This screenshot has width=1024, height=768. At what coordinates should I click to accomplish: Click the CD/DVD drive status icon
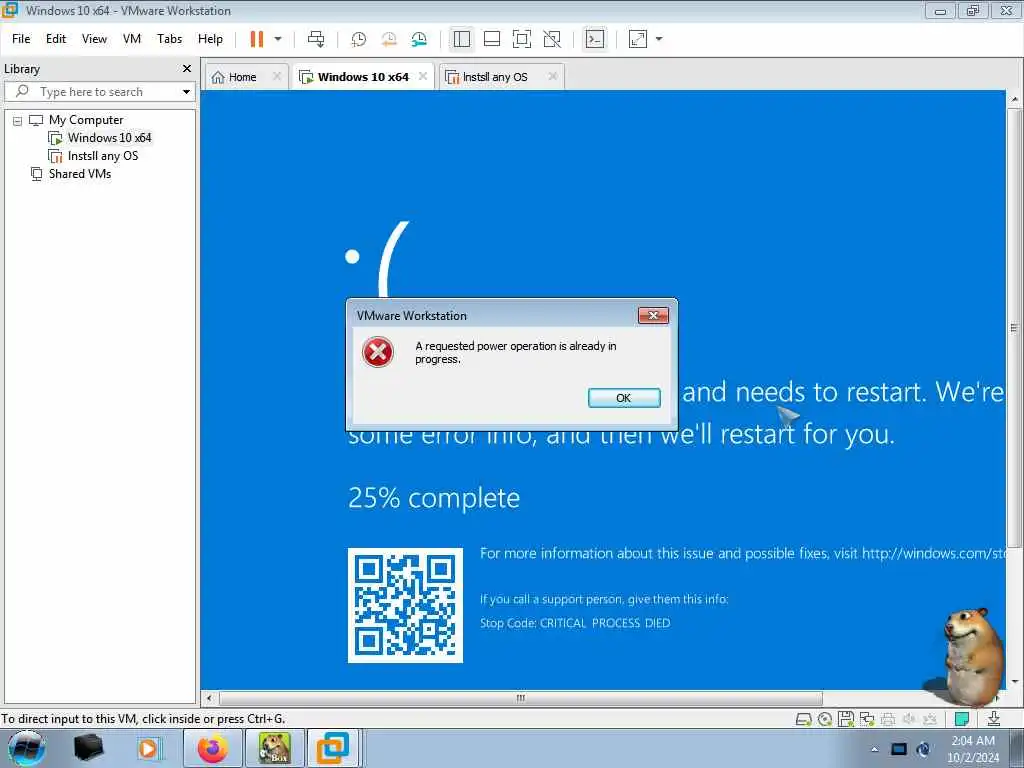tap(825, 720)
